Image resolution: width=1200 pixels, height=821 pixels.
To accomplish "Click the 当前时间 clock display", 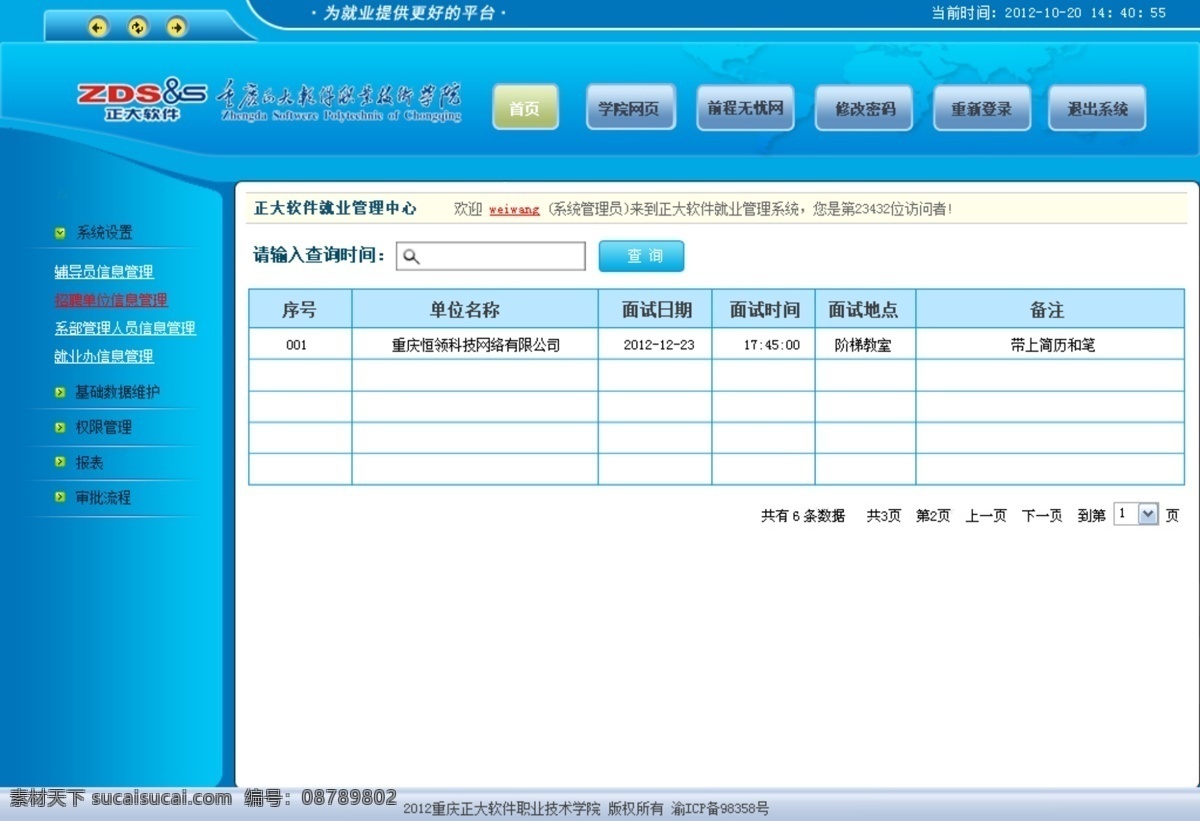I will click(x=1049, y=13).
